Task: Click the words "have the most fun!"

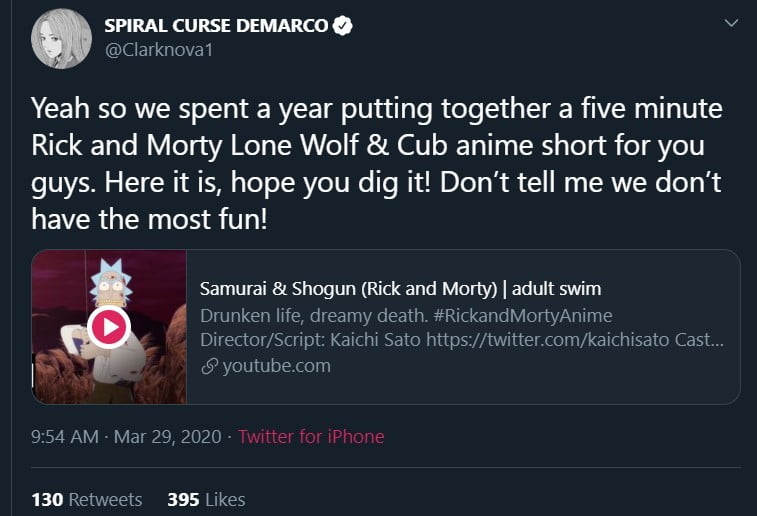Action: pyautogui.click(x=150, y=220)
